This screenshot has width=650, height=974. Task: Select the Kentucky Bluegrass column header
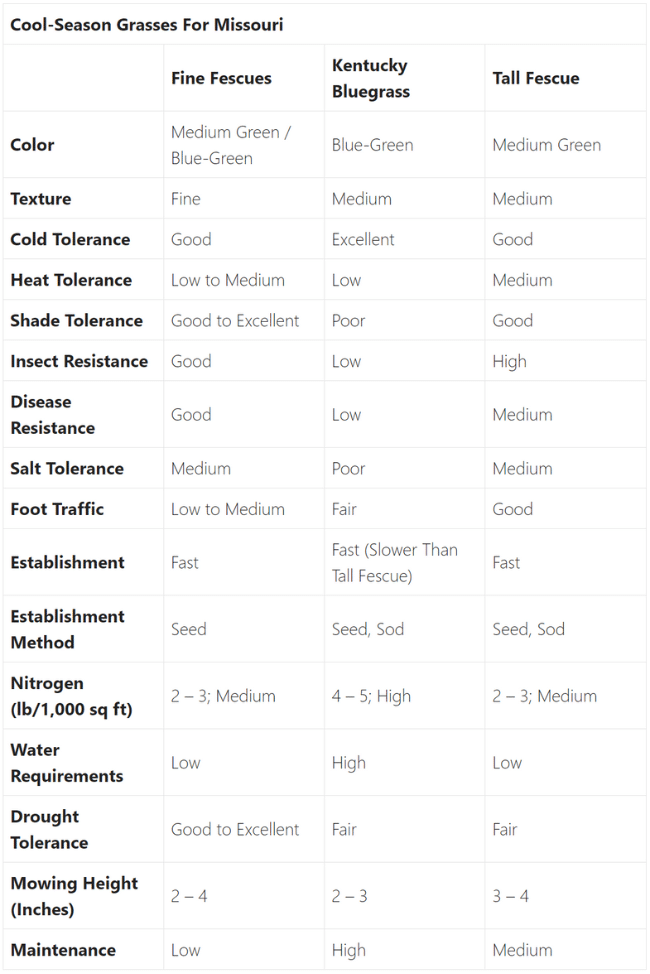click(371, 78)
